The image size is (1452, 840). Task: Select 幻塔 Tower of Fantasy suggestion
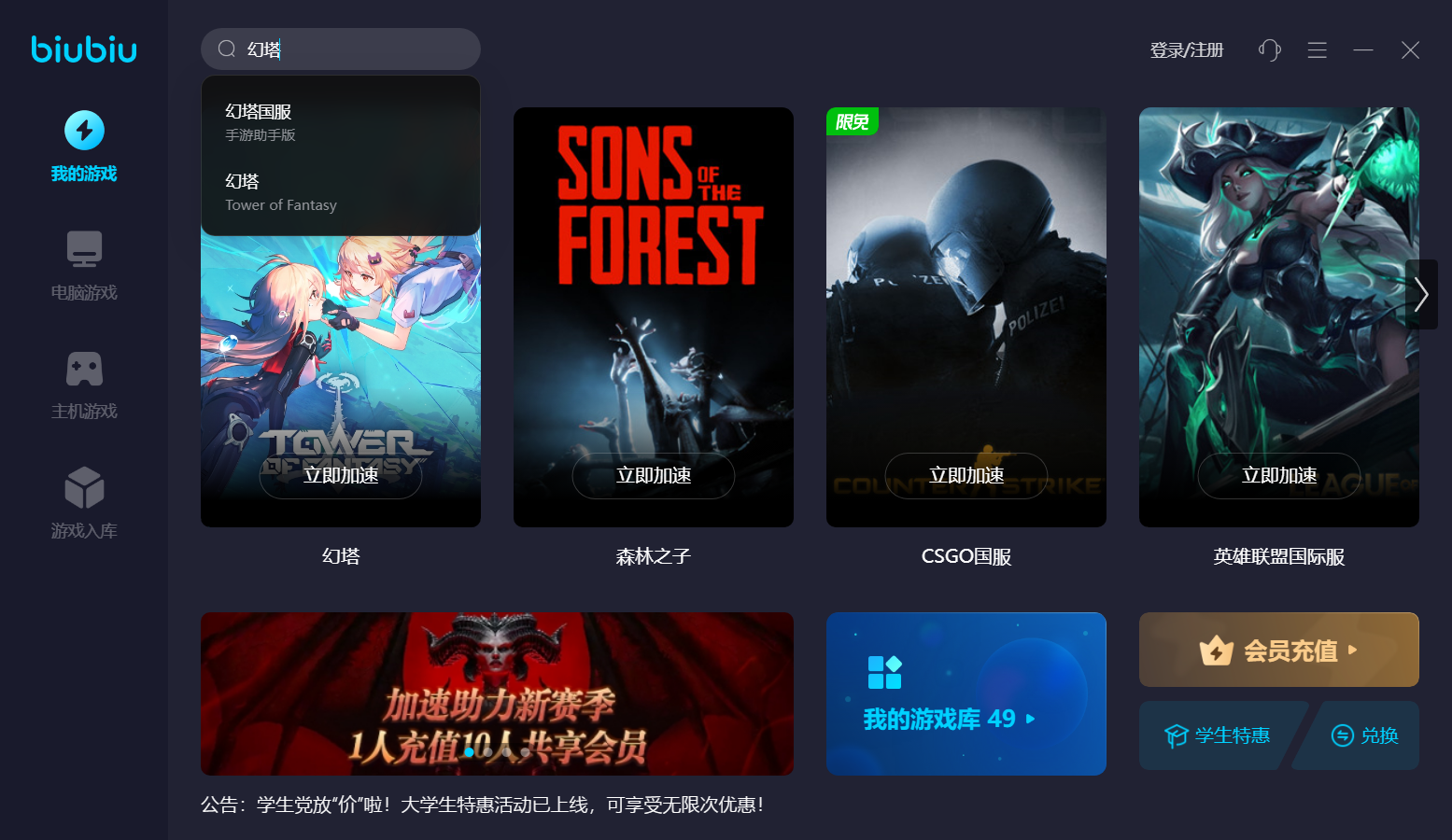coord(341,192)
